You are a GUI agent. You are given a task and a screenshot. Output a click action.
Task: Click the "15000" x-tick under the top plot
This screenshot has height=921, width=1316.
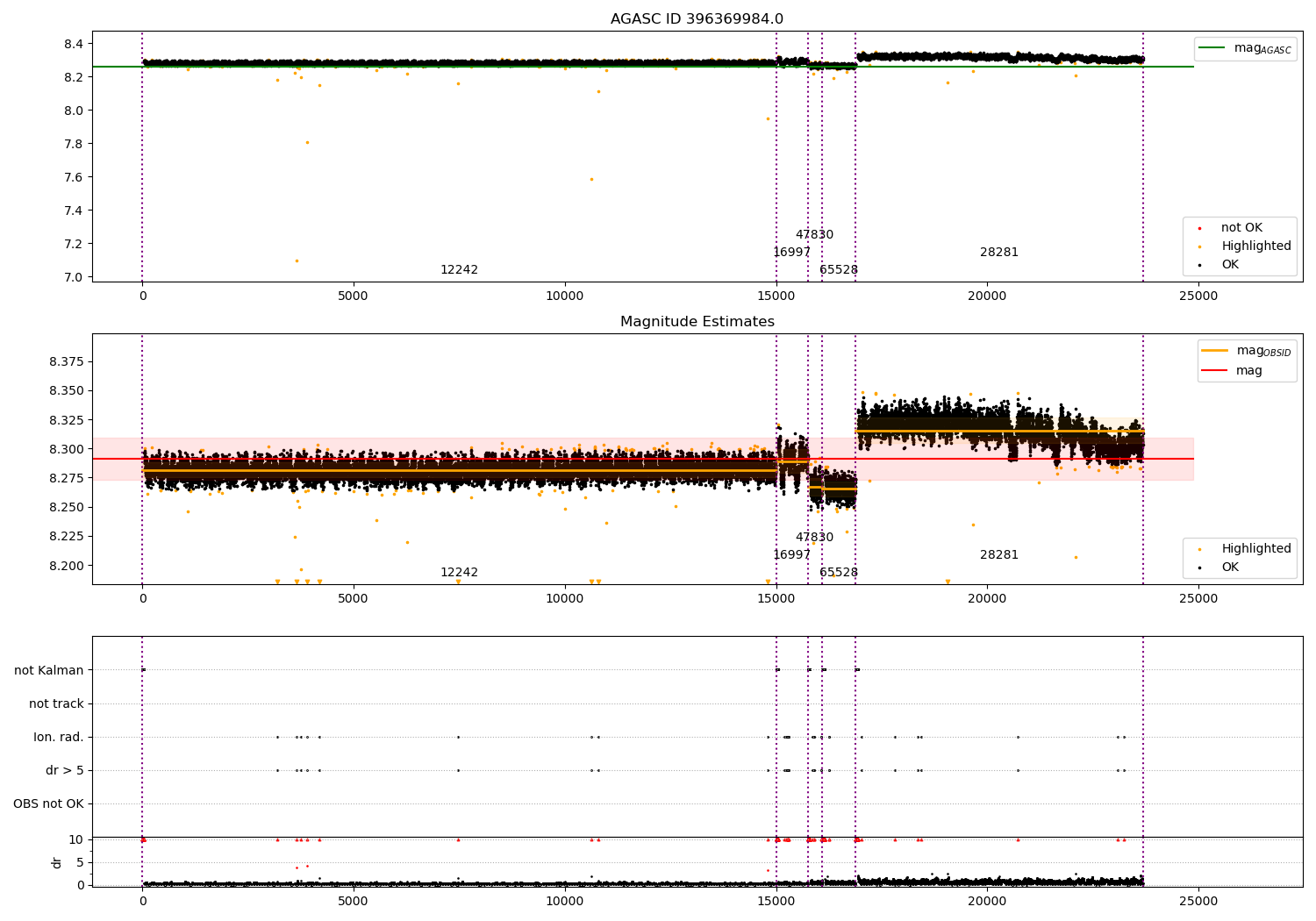[776, 296]
